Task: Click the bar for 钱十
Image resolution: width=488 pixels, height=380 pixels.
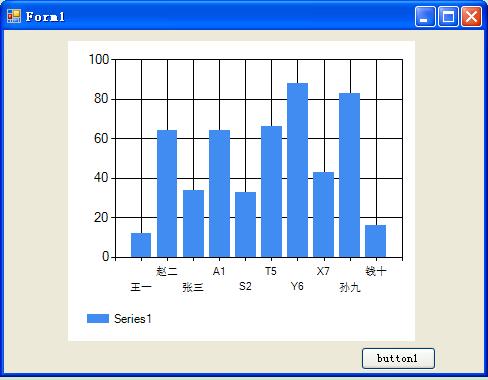Action: tap(375, 241)
